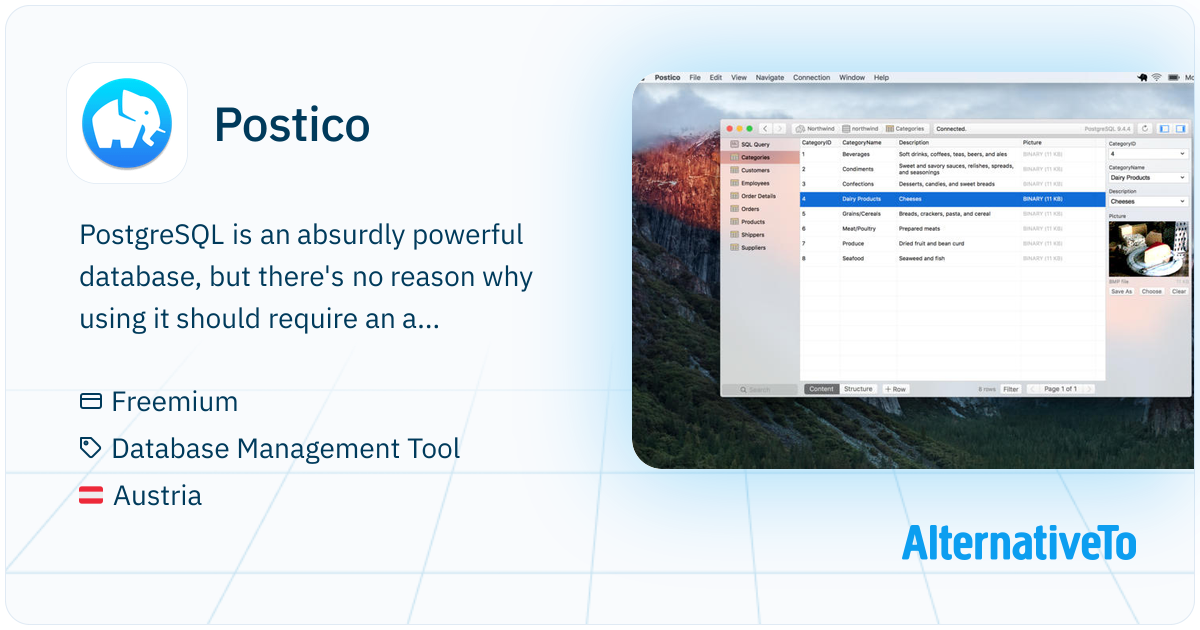Viewport: 1200px width, 630px height.
Task: Click the CategoryName column header
Action: [868, 143]
